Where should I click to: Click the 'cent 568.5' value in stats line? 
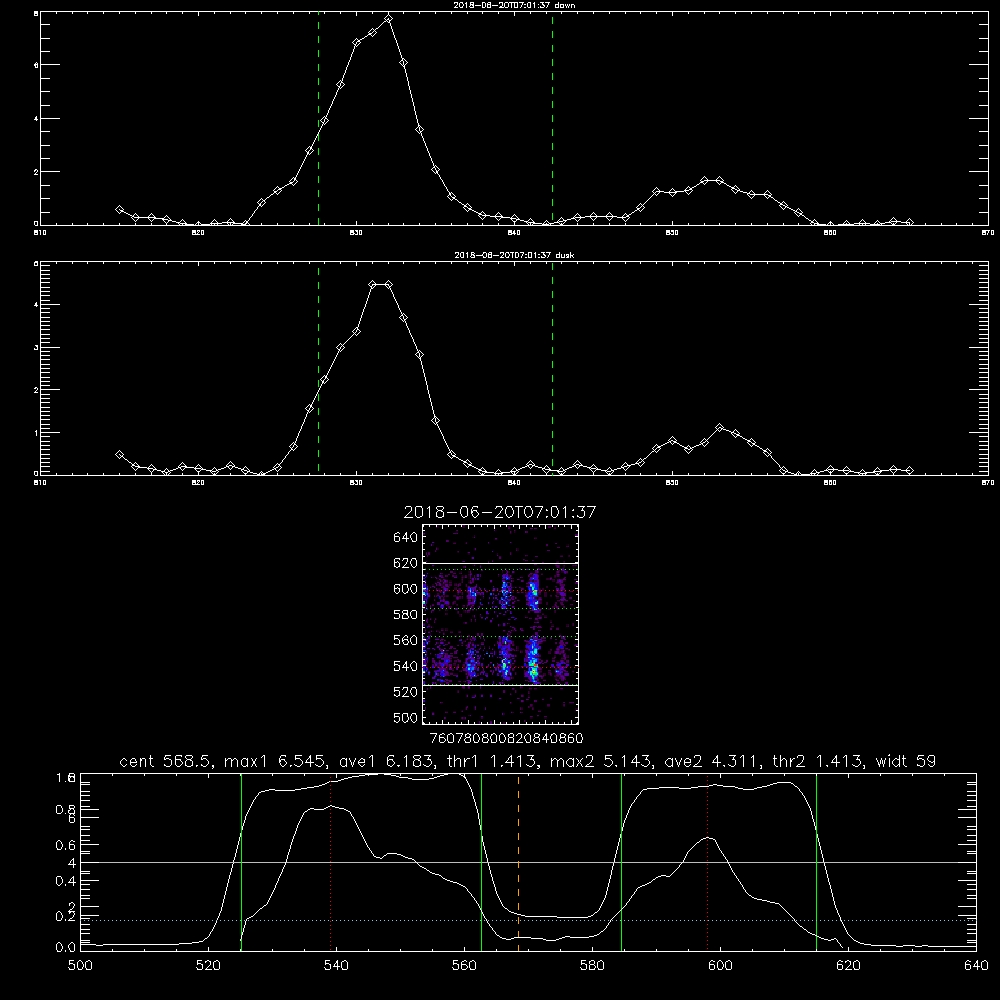167,761
